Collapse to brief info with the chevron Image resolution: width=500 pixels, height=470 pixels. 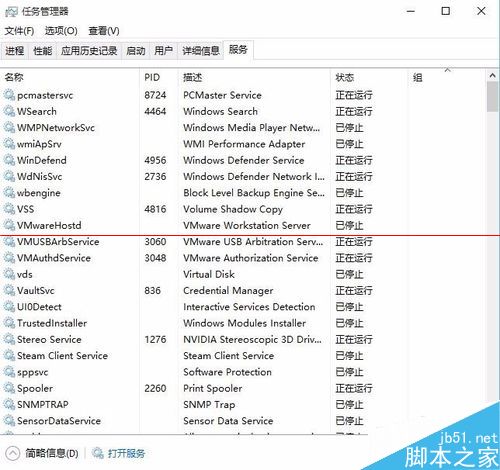click(x=12, y=453)
